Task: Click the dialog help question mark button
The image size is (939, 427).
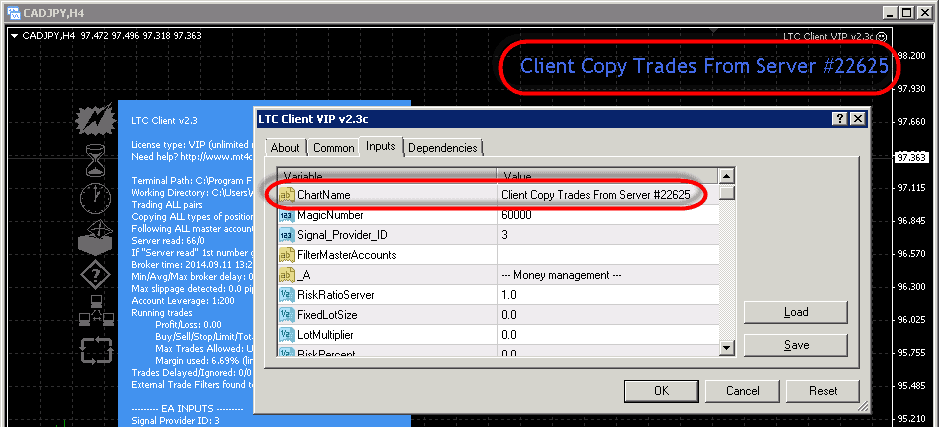Action: tap(841, 118)
